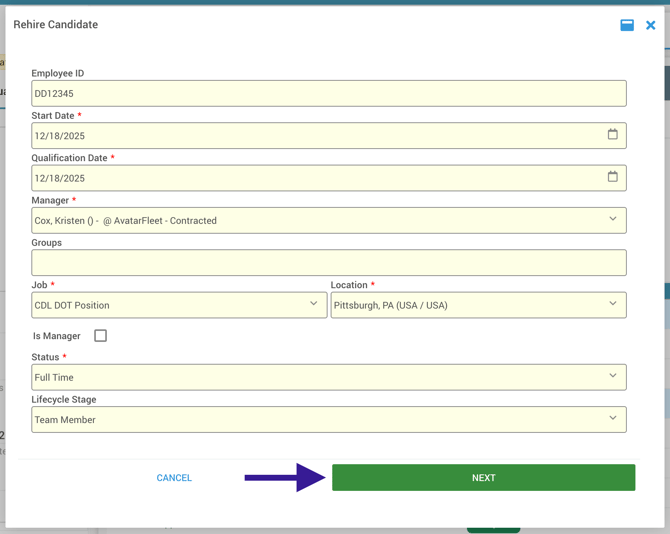Close the Rehire Candidate dialog
This screenshot has height=534, width=670.
(650, 25)
